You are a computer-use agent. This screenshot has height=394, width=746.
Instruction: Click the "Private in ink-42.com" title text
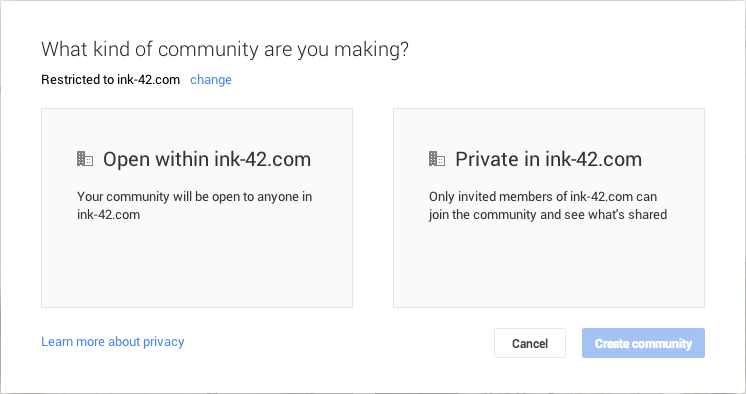(x=549, y=159)
